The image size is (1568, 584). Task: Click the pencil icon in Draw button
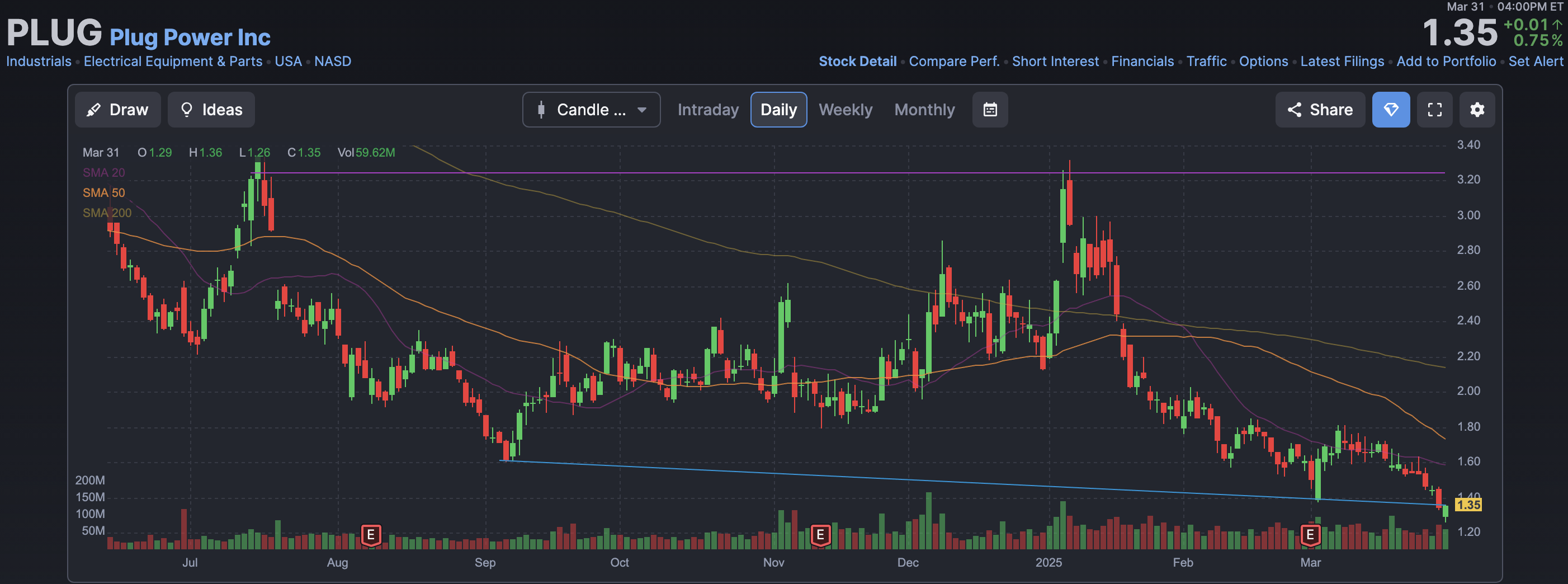click(x=94, y=110)
